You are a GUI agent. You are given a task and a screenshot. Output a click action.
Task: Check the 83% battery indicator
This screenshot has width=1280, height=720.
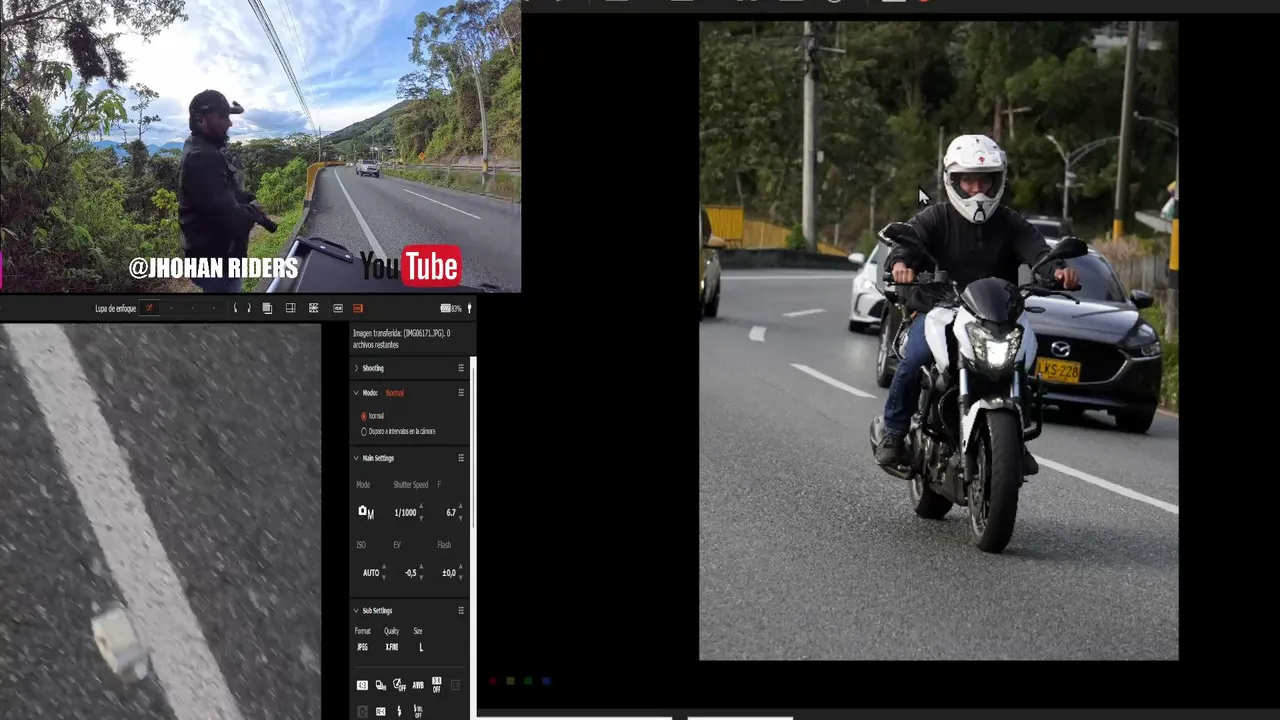click(x=451, y=308)
